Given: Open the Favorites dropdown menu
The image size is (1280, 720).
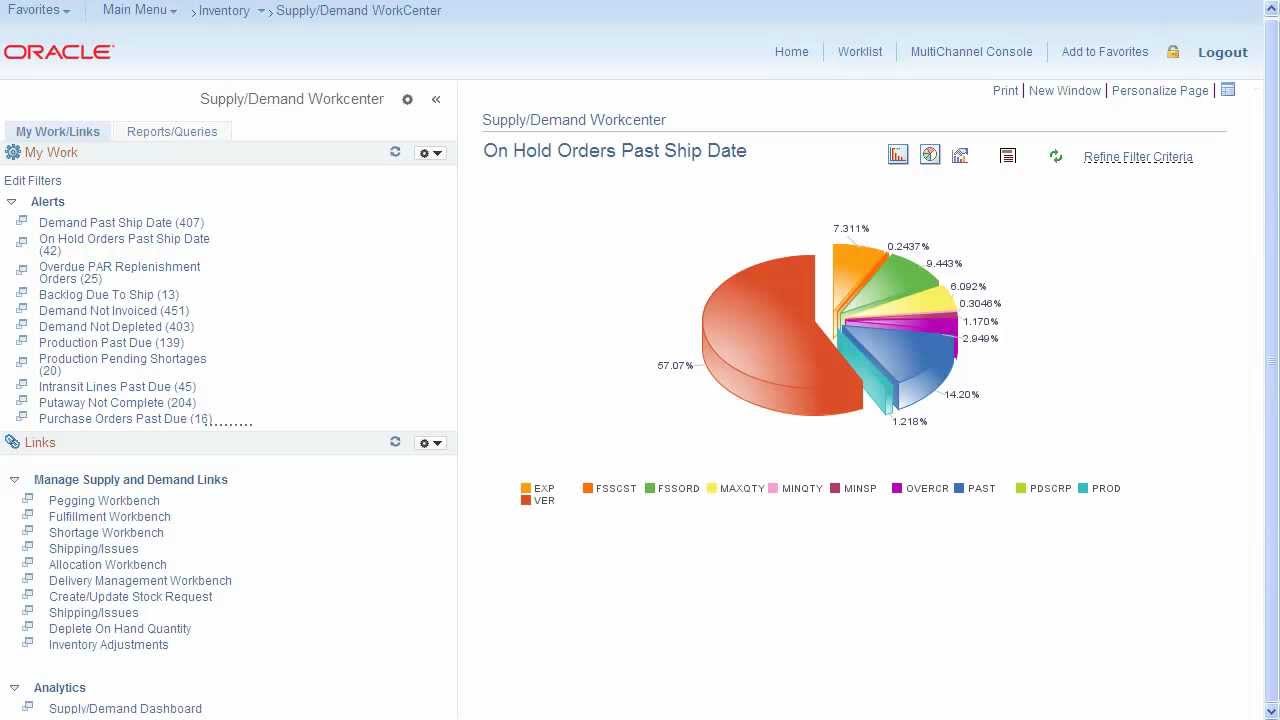Looking at the screenshot, I should [39, 10].
